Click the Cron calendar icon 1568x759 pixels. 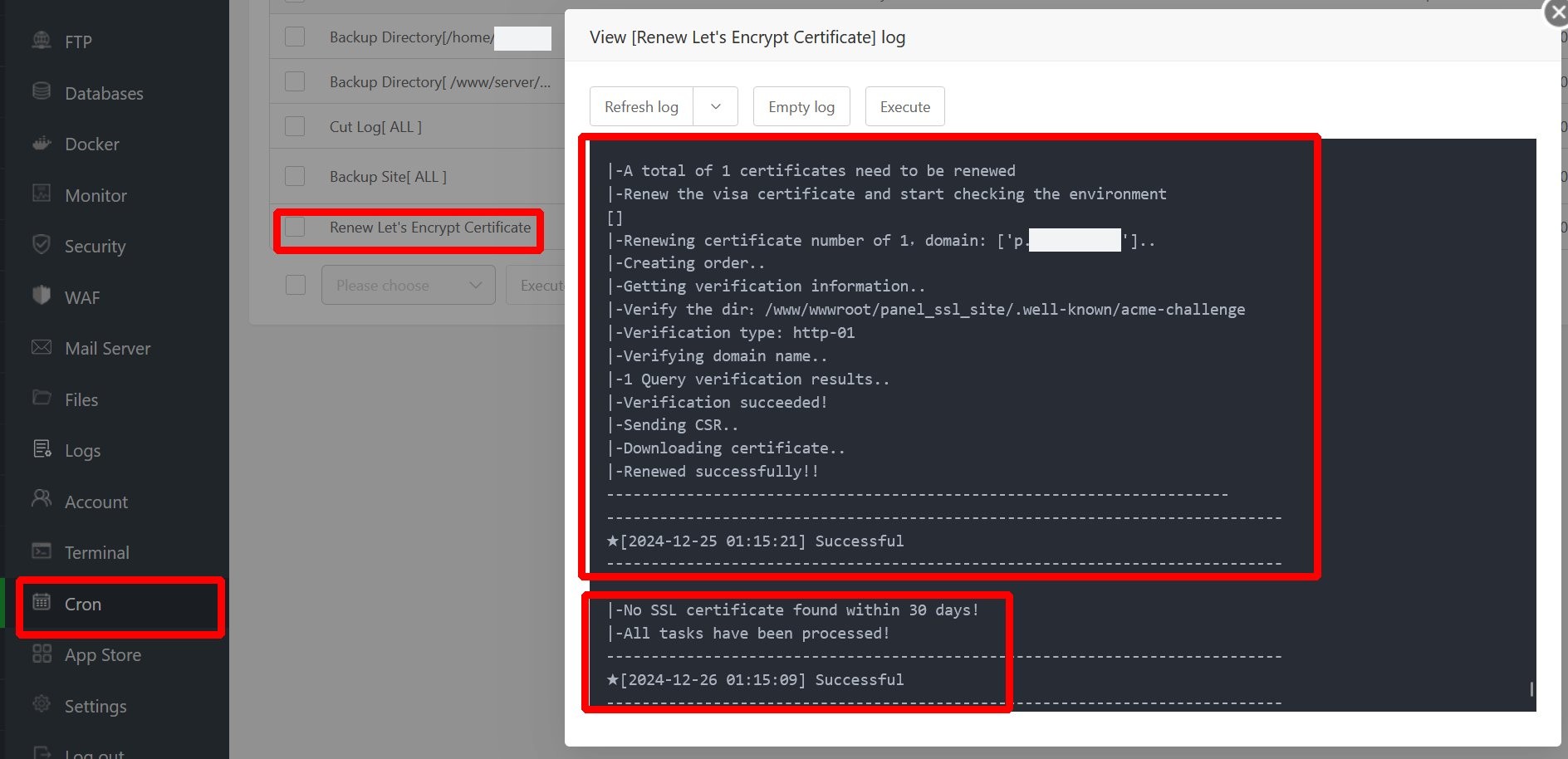tap(42, 602)
